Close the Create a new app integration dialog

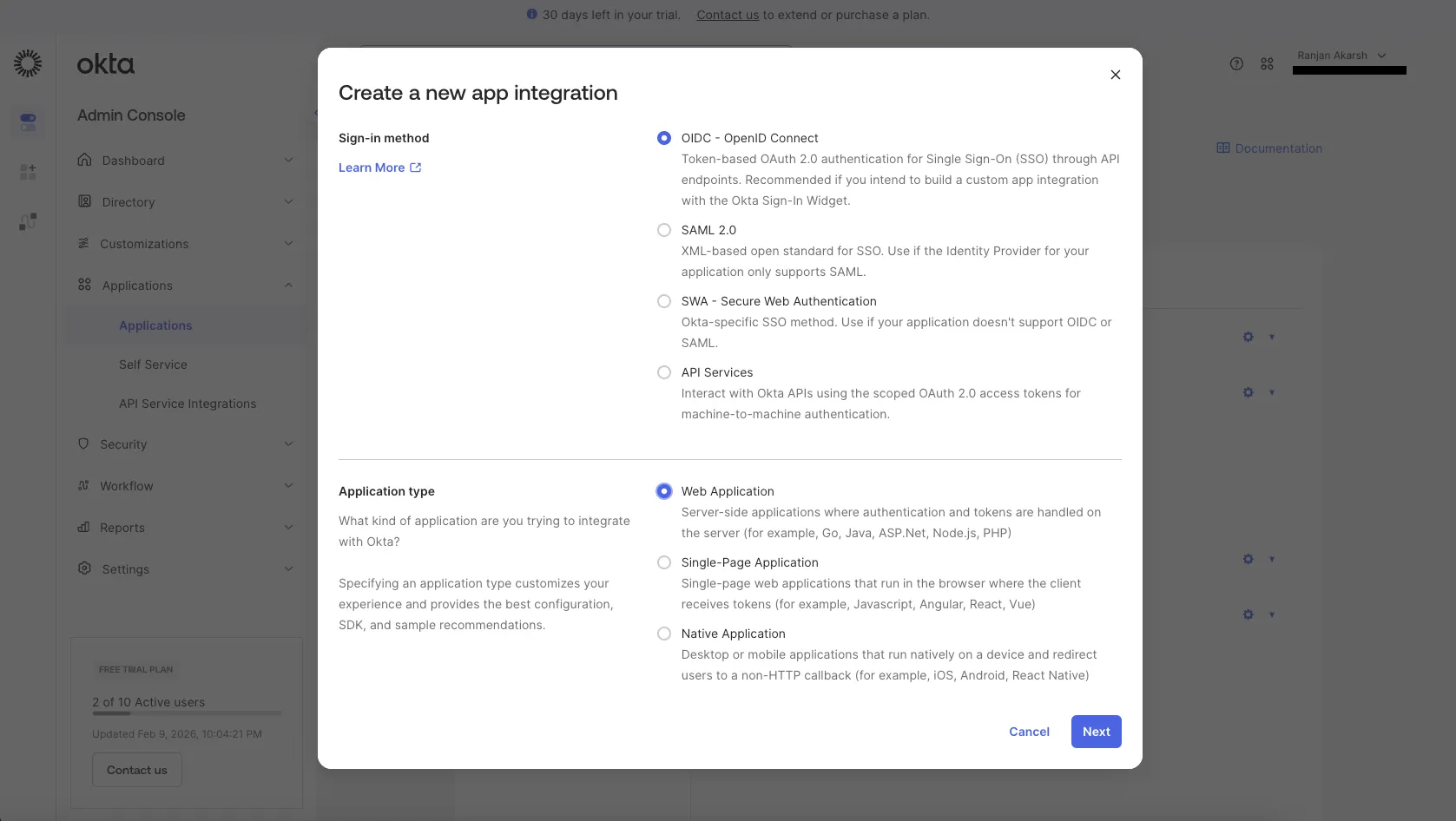click(x=1116, y=75)
